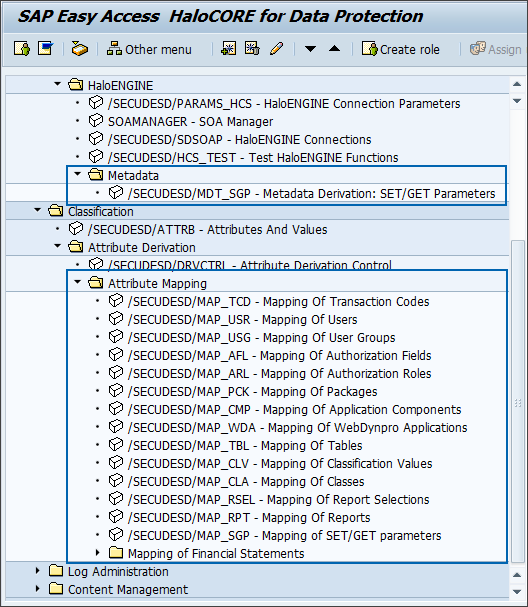Click the Delete Favorites icon
The height and width of the screenshot is (607, 528).
coord(252,49)
